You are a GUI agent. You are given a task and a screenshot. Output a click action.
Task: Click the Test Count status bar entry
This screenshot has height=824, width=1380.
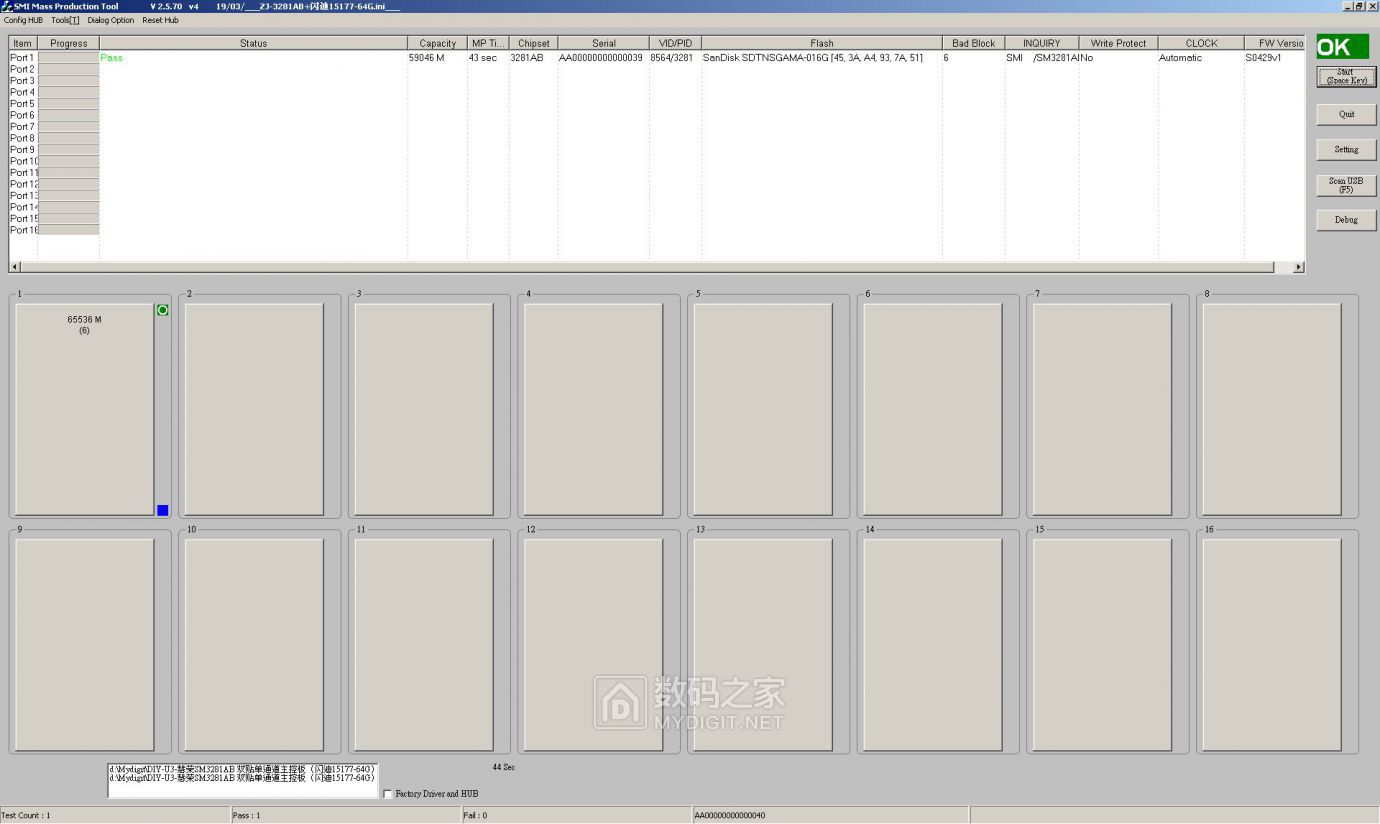115,815
